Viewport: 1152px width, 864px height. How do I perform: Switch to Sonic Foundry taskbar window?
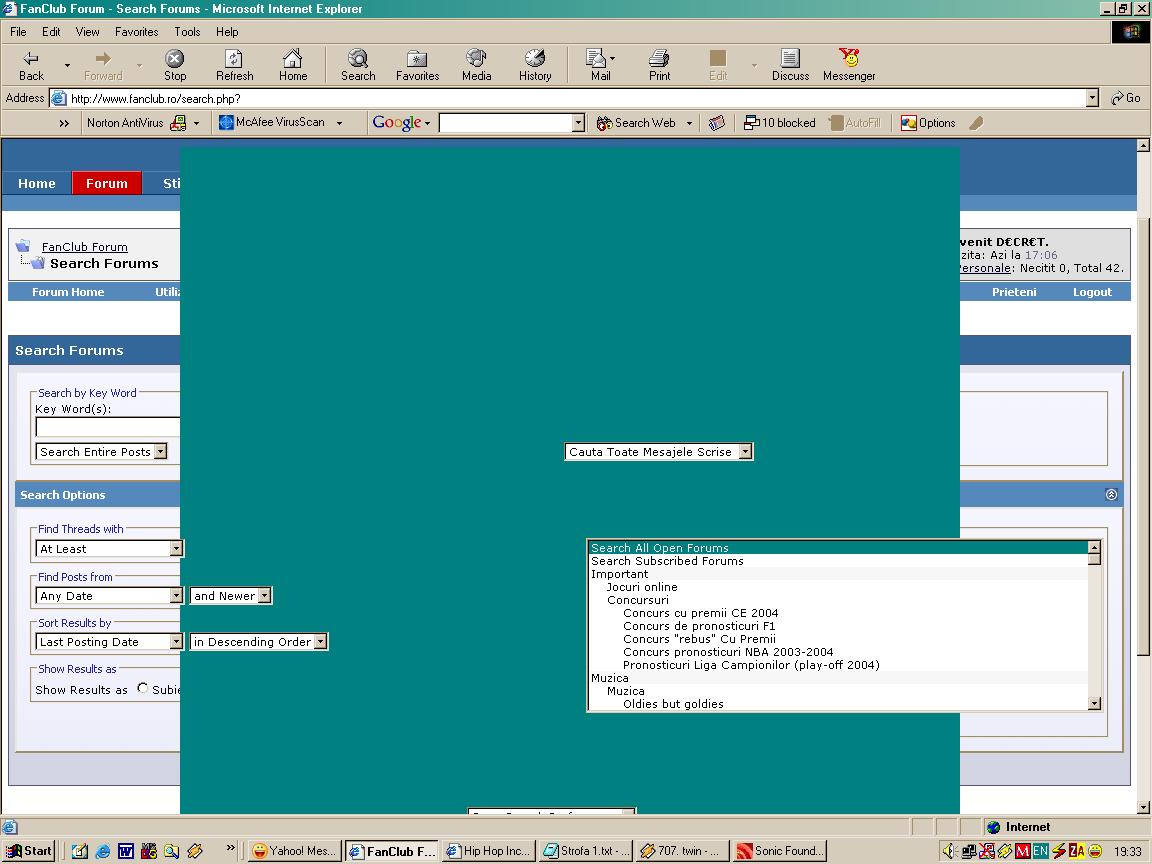click(780, 851)
